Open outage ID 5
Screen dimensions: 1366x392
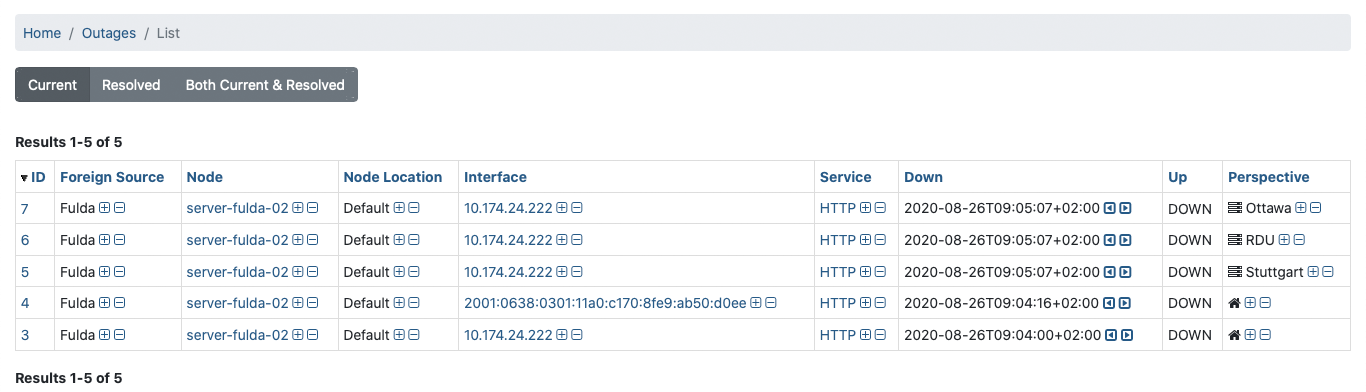tap(25, 272)
